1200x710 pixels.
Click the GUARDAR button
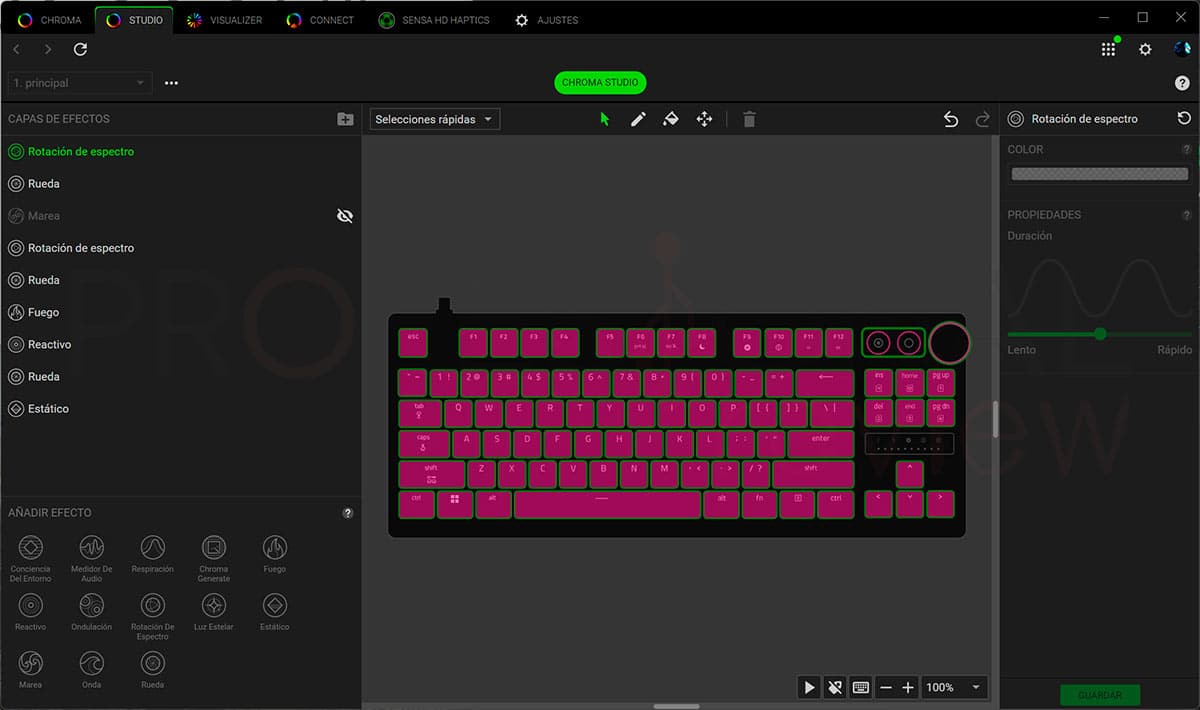1100,695
